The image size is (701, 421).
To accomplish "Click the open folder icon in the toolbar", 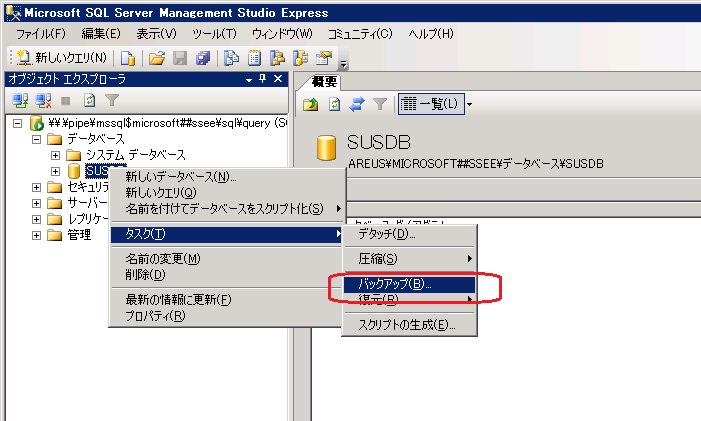I will point(157,58).
